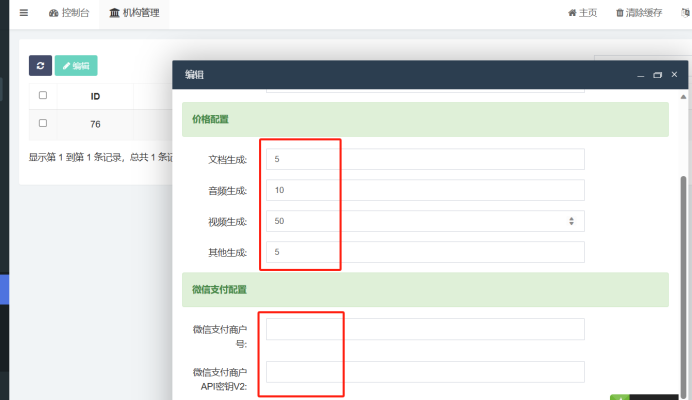Toggle the hamburger sidebar menu icon
Screen dimensions: 692x400
click(x=24, y=13)
